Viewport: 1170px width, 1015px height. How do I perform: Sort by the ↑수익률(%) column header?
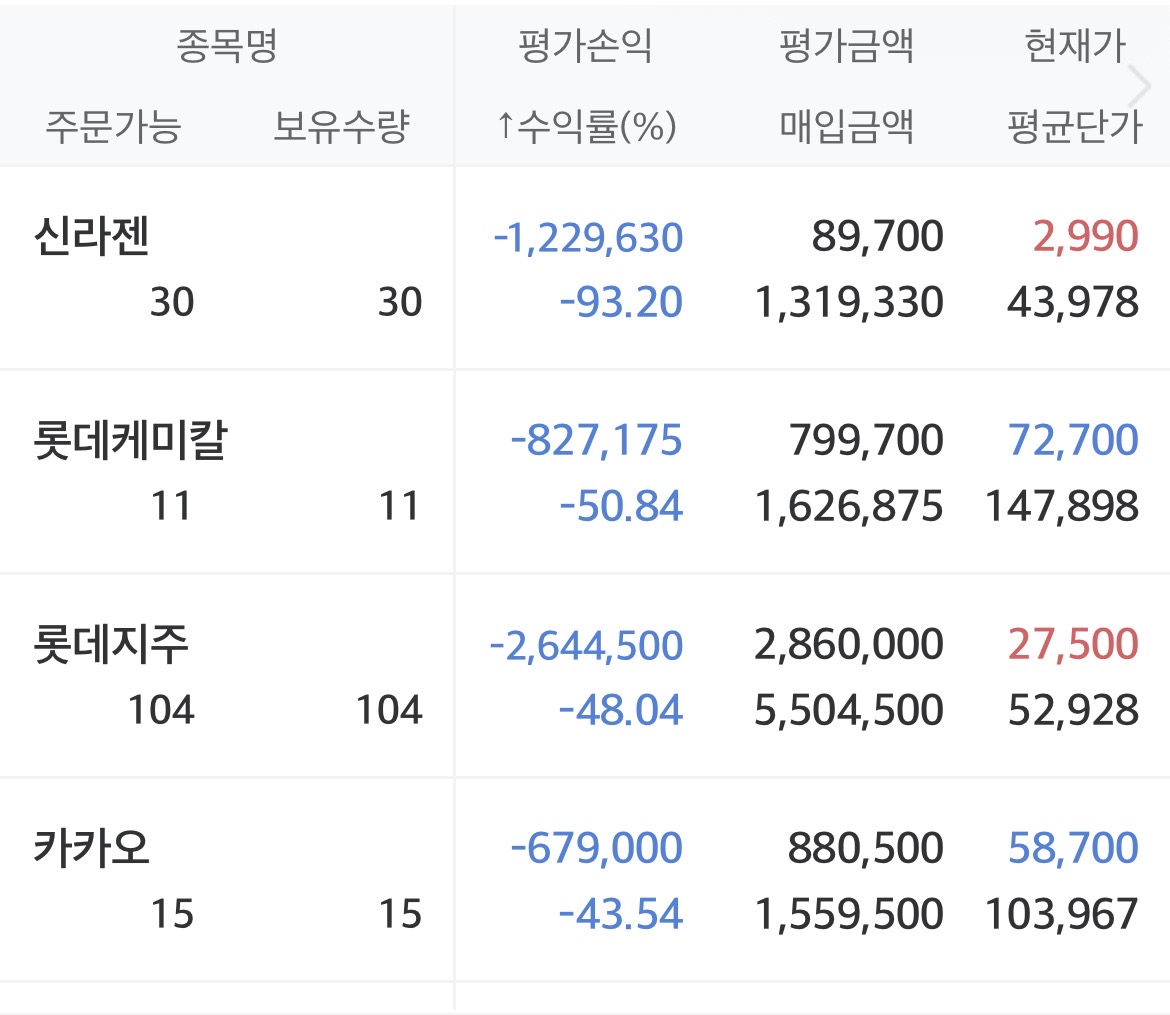(587, 127)
